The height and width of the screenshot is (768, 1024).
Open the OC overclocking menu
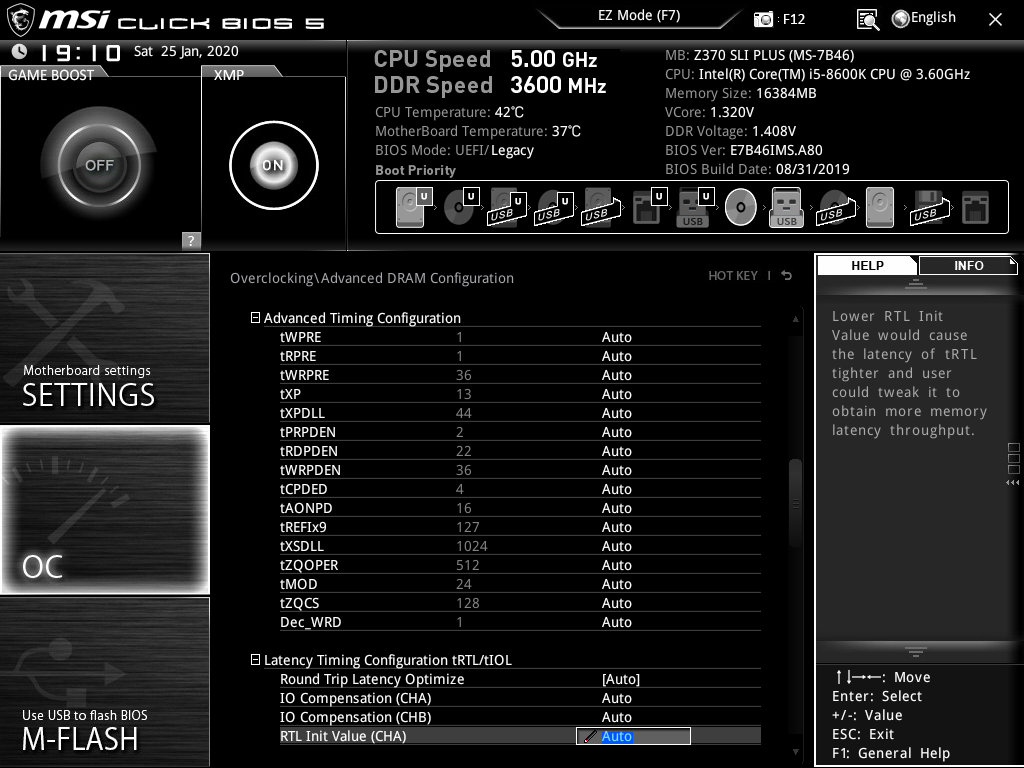104,509
